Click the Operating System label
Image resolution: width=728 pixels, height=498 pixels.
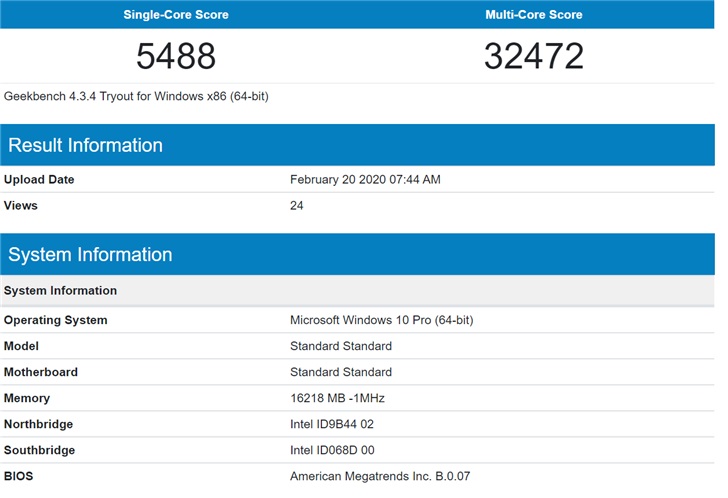[x=56, y=320]
